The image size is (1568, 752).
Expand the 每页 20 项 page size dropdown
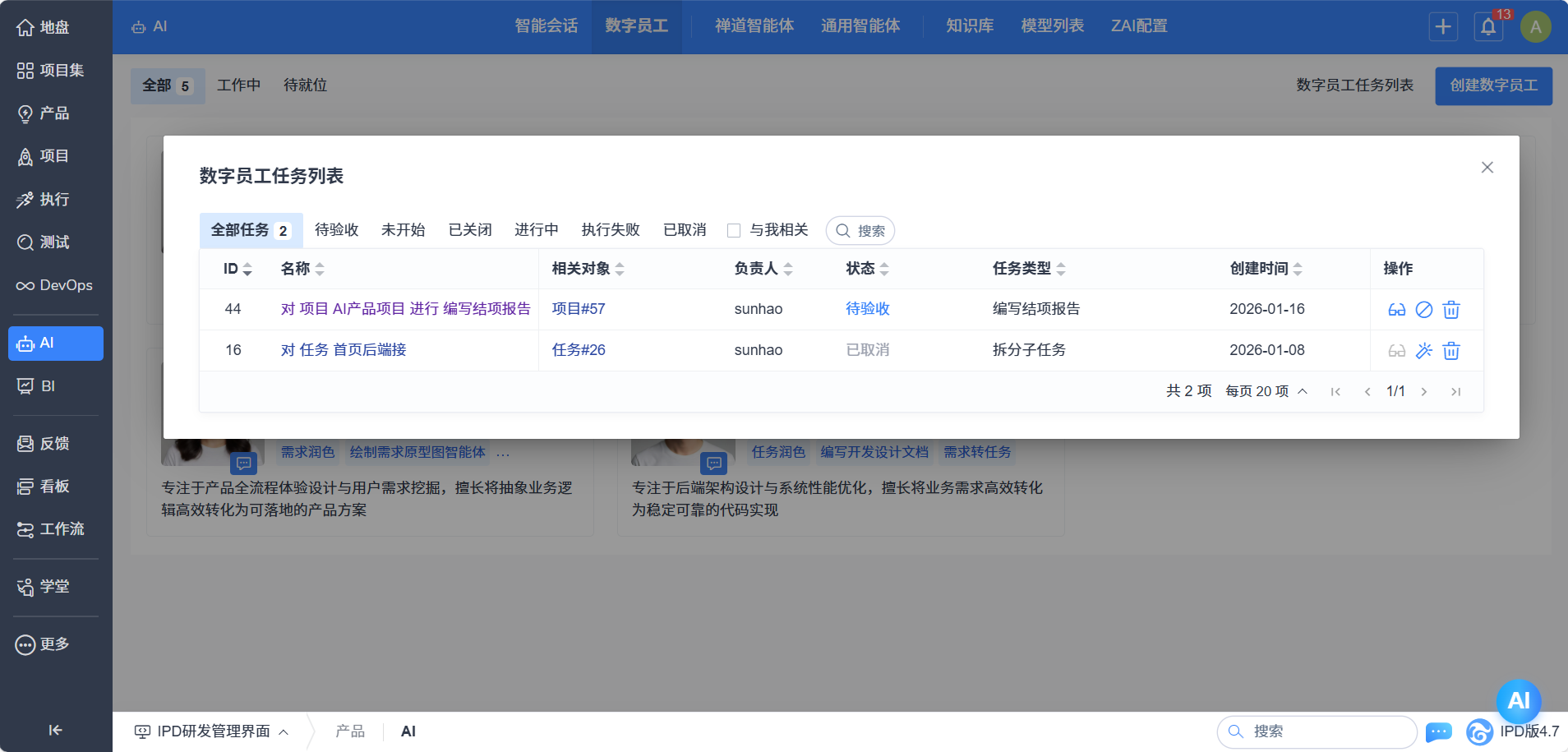coord(1266,391)
